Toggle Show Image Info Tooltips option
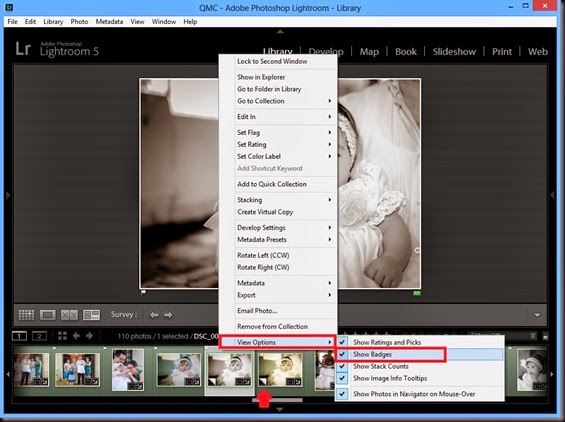This screenshot has height=422, width=565. coord(420,378)
